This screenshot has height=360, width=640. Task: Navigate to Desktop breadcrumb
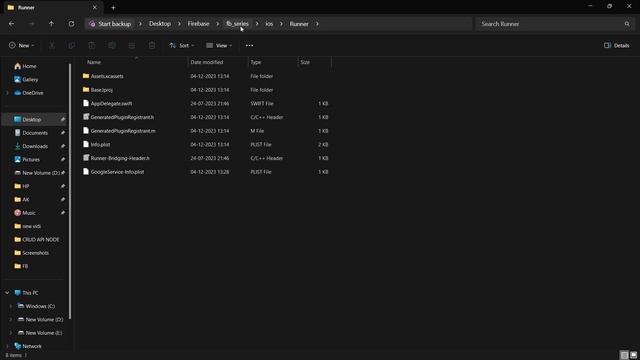point(160,24)
